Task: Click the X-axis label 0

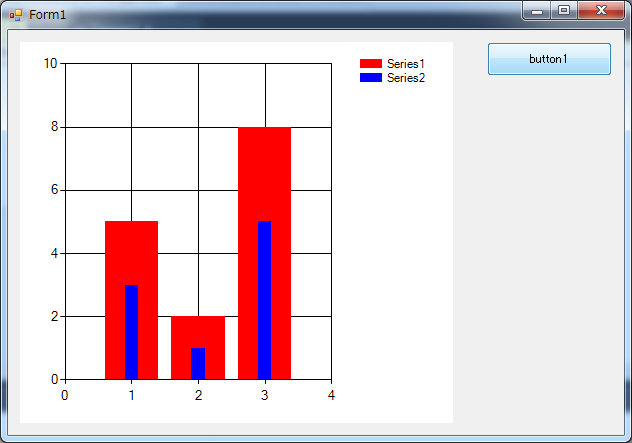Action: coord(65,395)
